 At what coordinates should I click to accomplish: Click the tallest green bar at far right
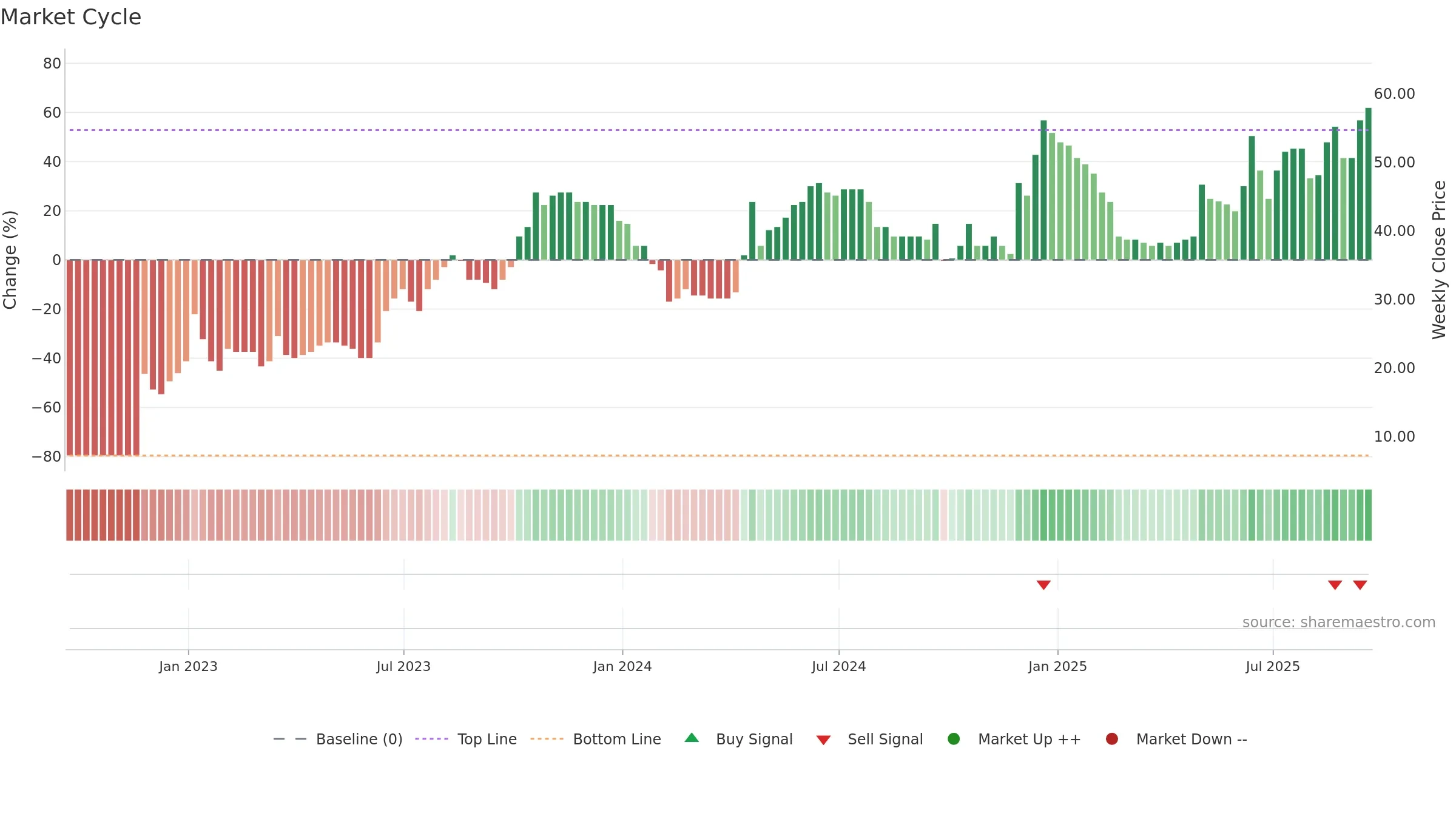pos(1368,184)
